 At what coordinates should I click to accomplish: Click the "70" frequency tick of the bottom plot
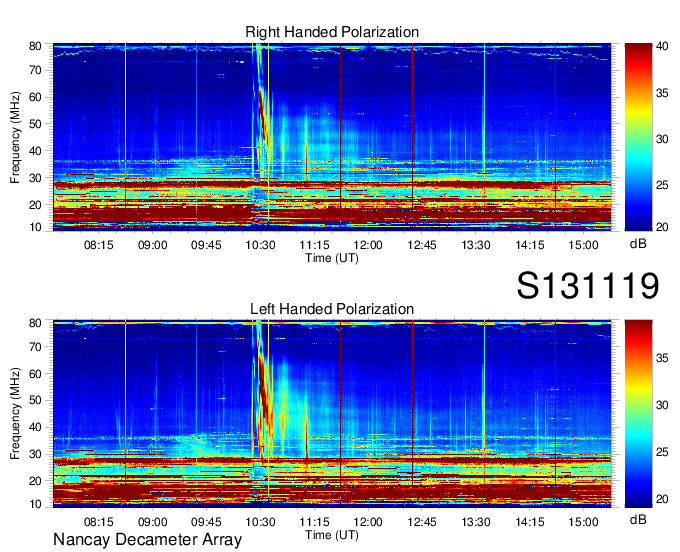[35, 347]
